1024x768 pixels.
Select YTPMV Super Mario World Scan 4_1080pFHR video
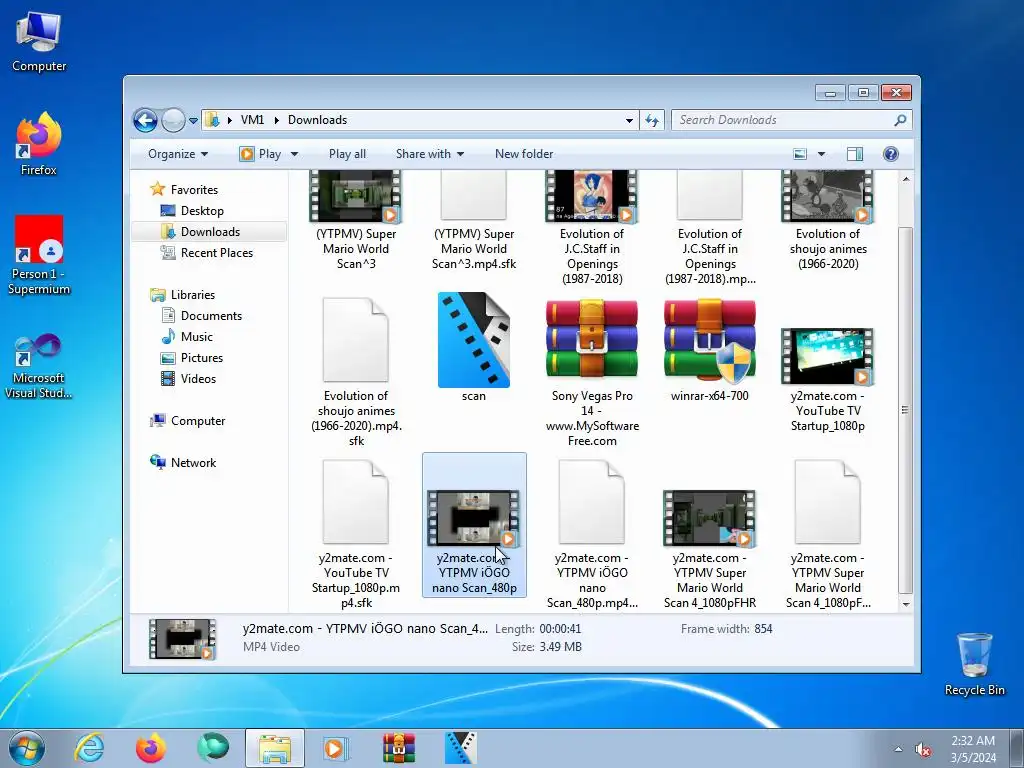coord(710,549)
